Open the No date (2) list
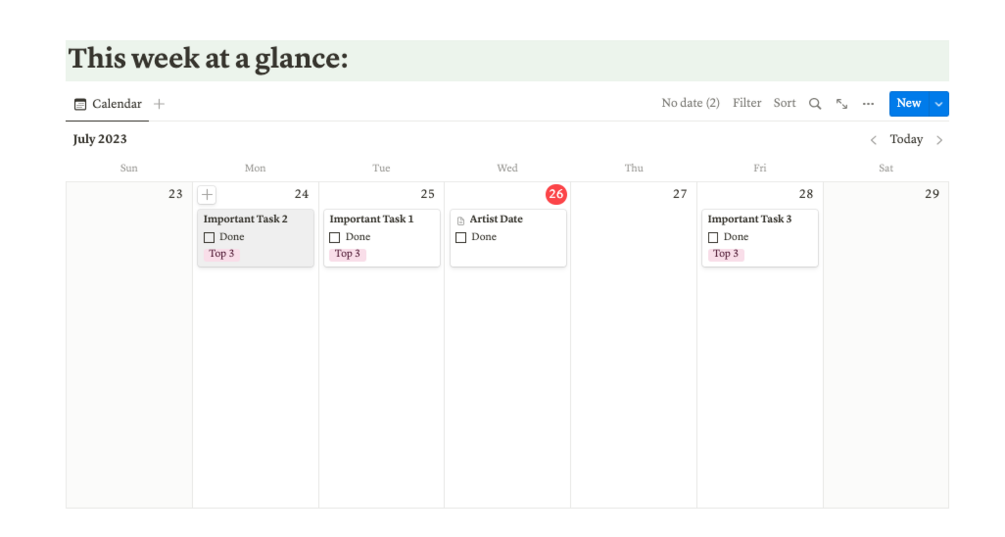Viewport: 1005px width, 537px height. click(x=690, y=103)
